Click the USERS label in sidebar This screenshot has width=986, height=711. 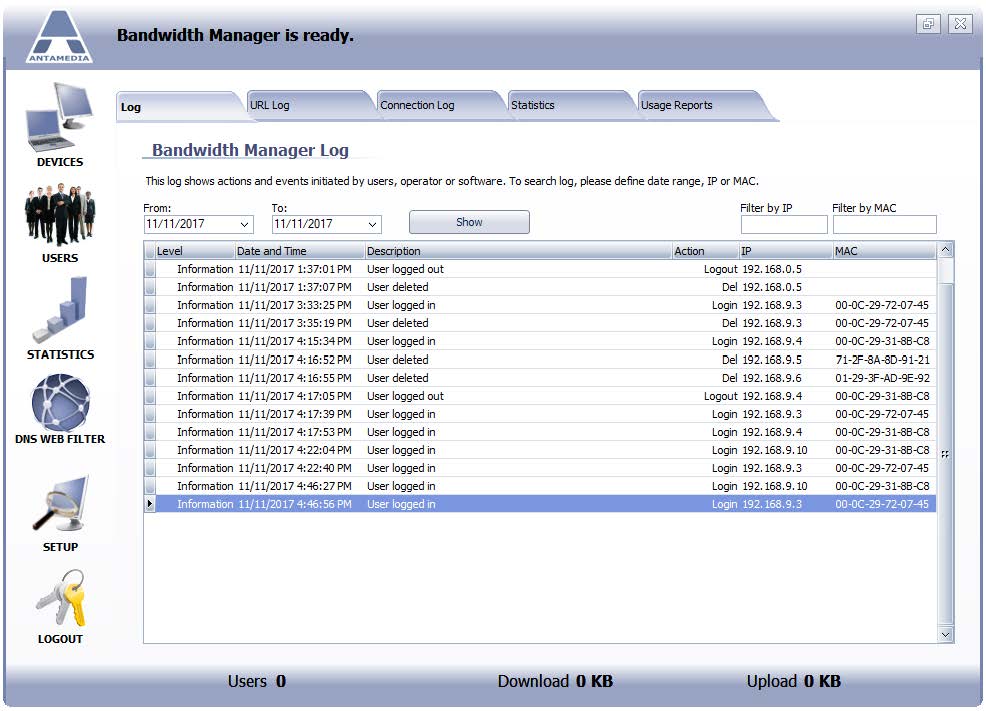point(60,258)
